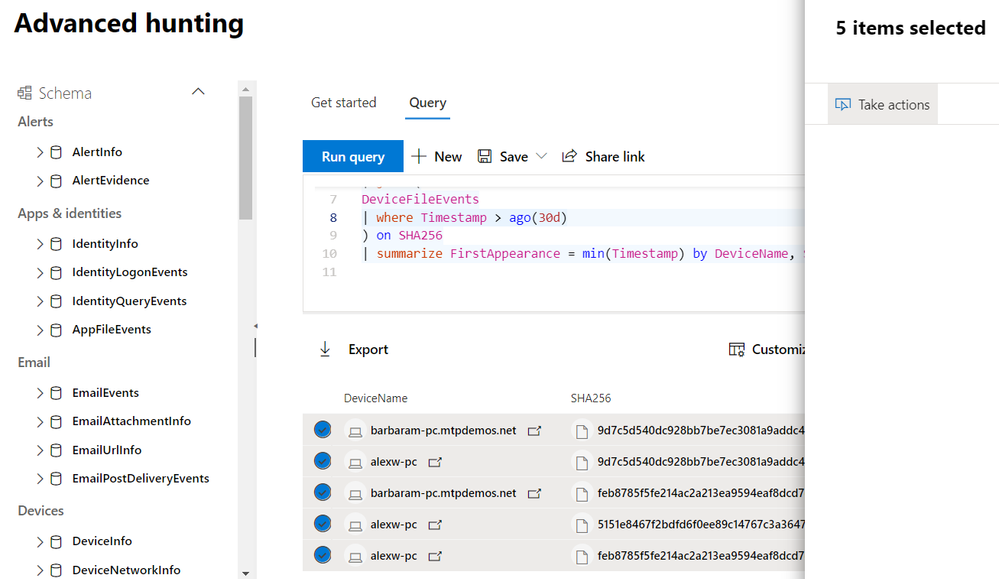999x579 pixels.
Task: Click the New query plus icon
Action: tap(419, 156)
